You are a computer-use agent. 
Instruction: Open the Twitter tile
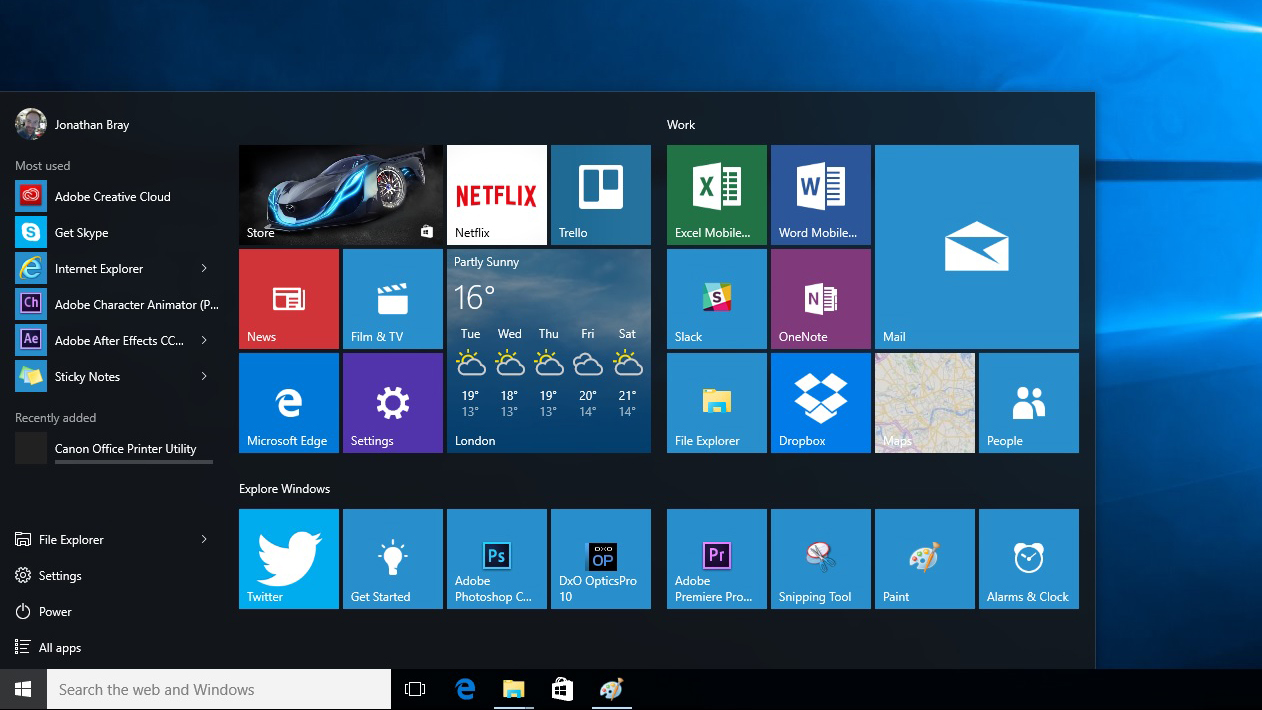click(288, 558)
